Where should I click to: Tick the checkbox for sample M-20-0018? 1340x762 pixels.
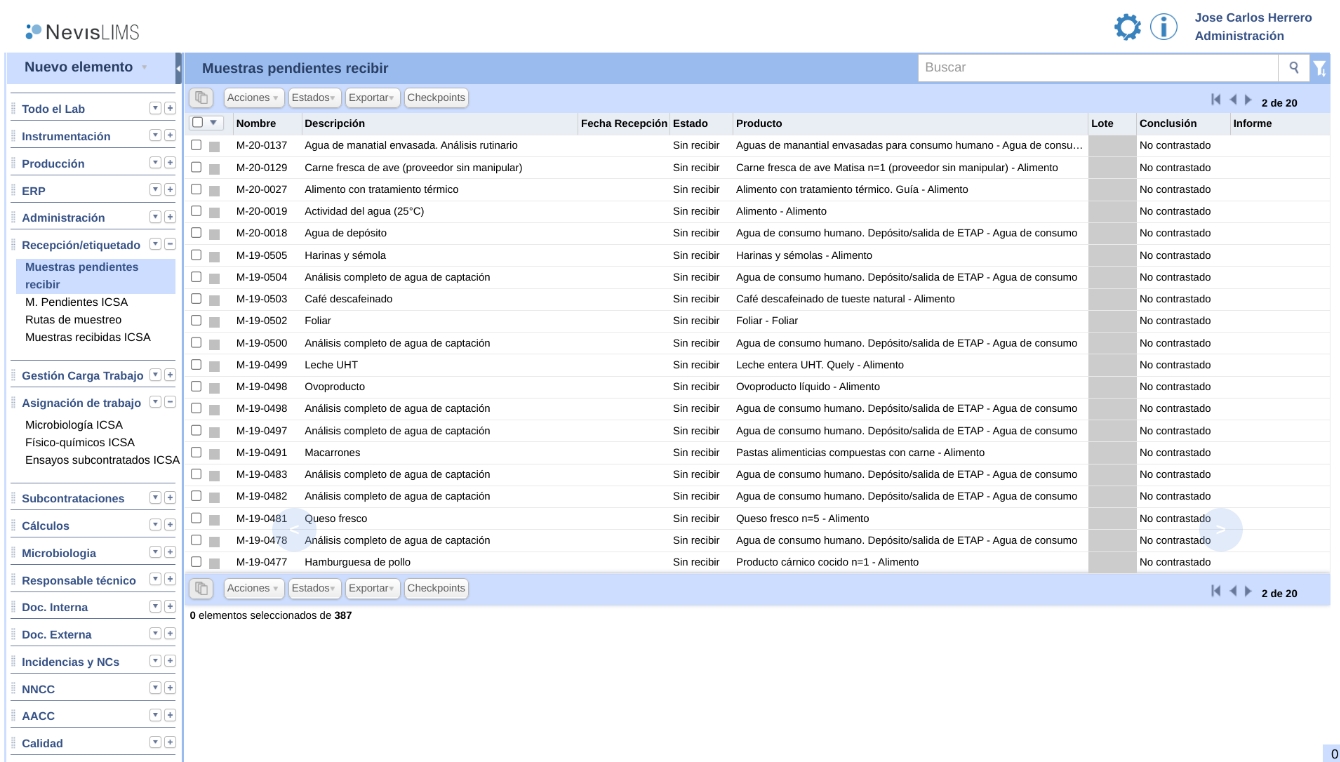tap(197, 233)
